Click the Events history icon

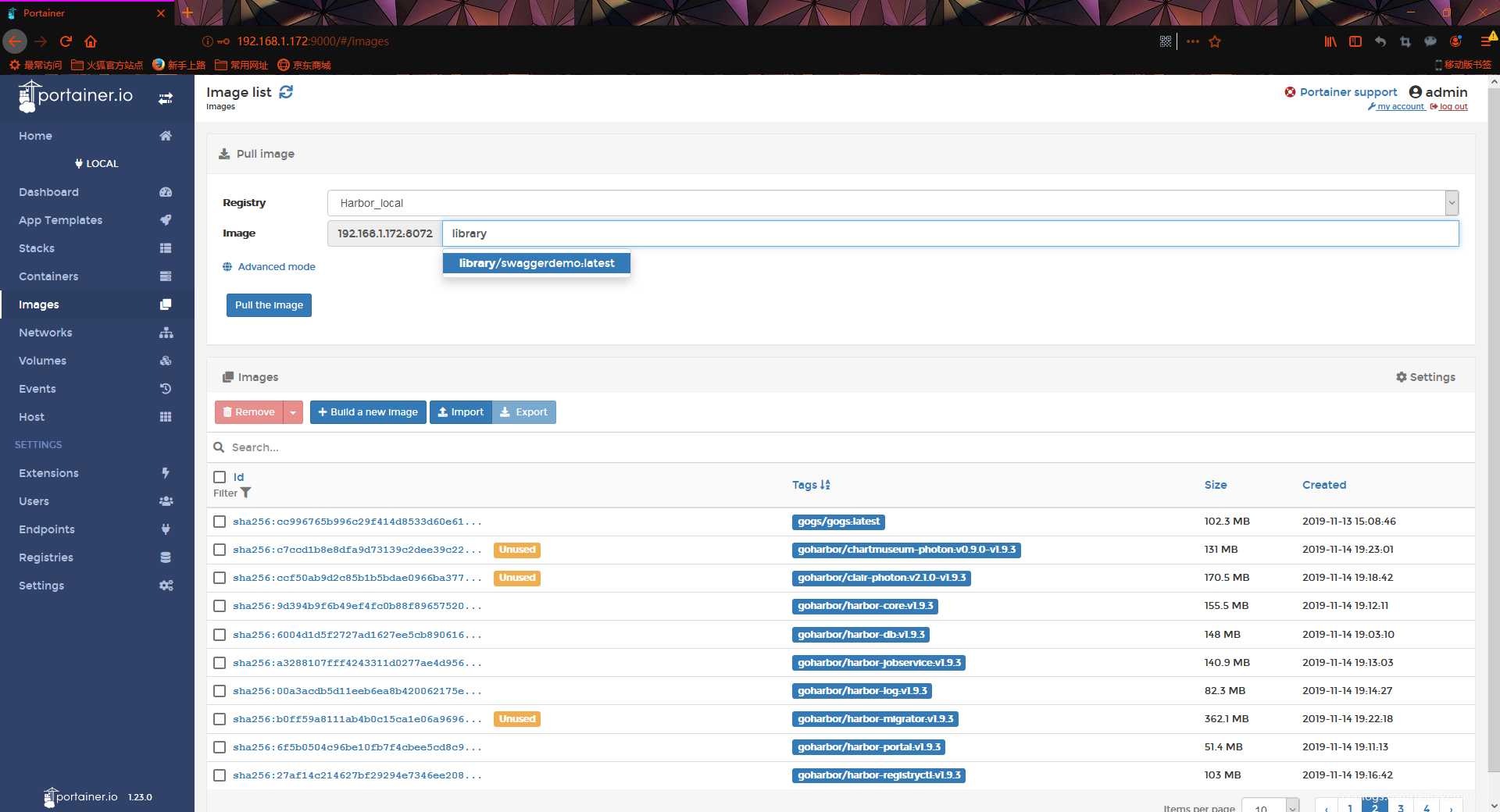(166, 389)
